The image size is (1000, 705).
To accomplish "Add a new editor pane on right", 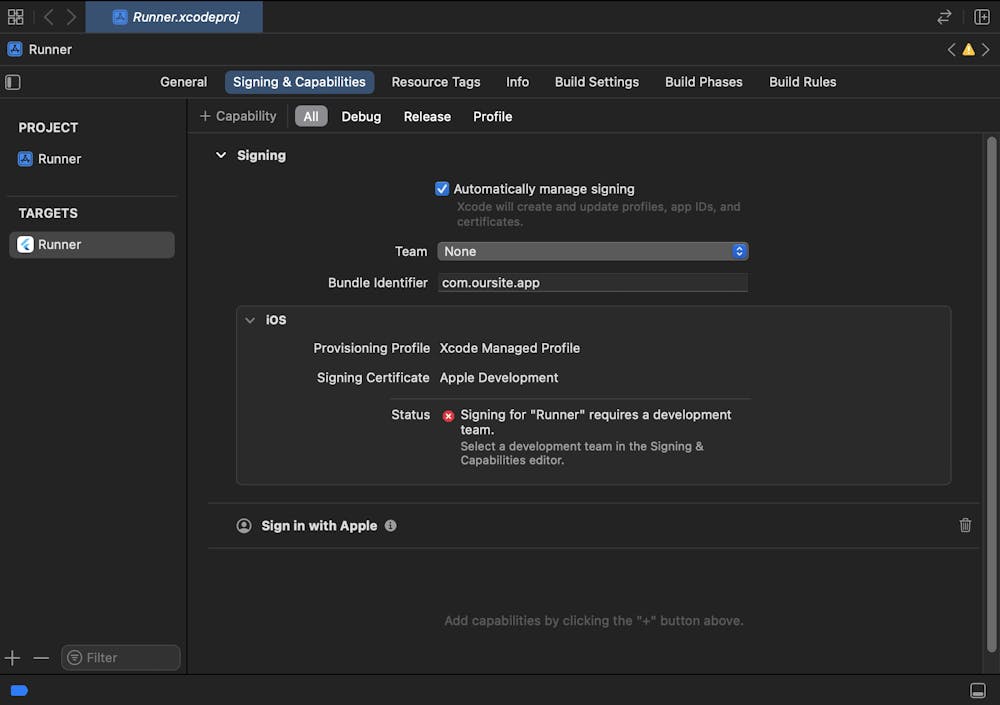I will pos(982,17).
